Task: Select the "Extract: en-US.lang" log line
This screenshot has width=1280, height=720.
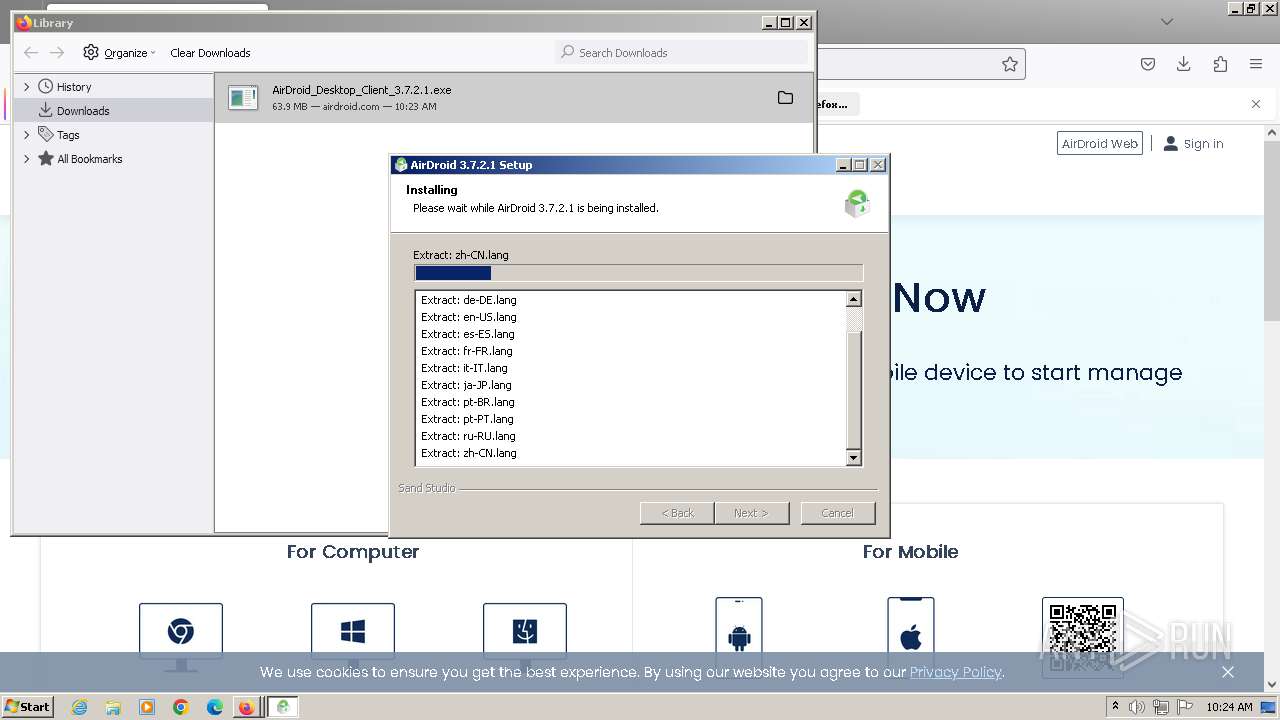Action: (x=469, y=317)
